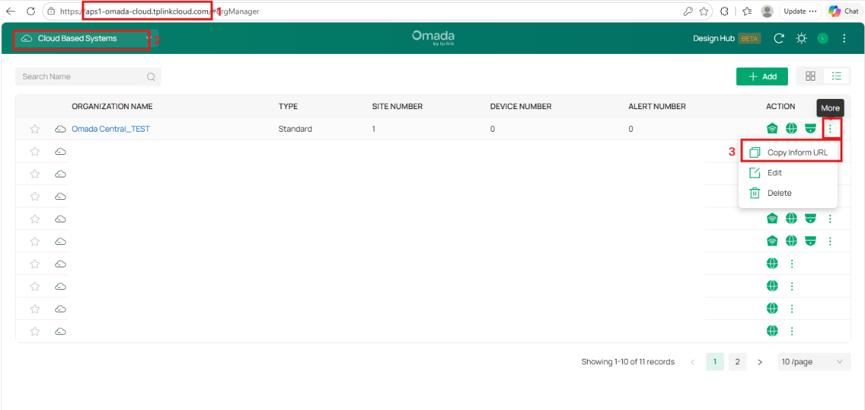Open the browser favorites list icon
The width and height of the screenshot is (865, 410).
pyautogui.click(x=746, y=11)
